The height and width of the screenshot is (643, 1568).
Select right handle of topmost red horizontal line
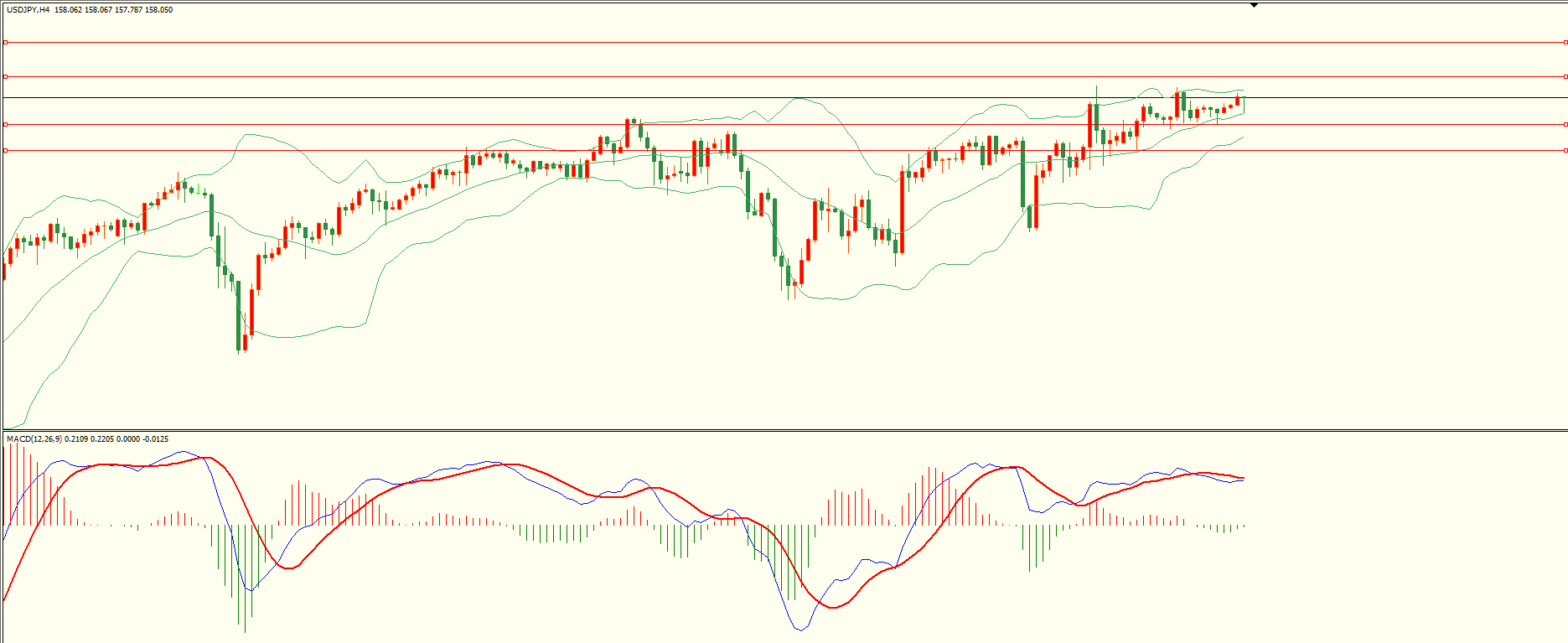(1565, 42)
